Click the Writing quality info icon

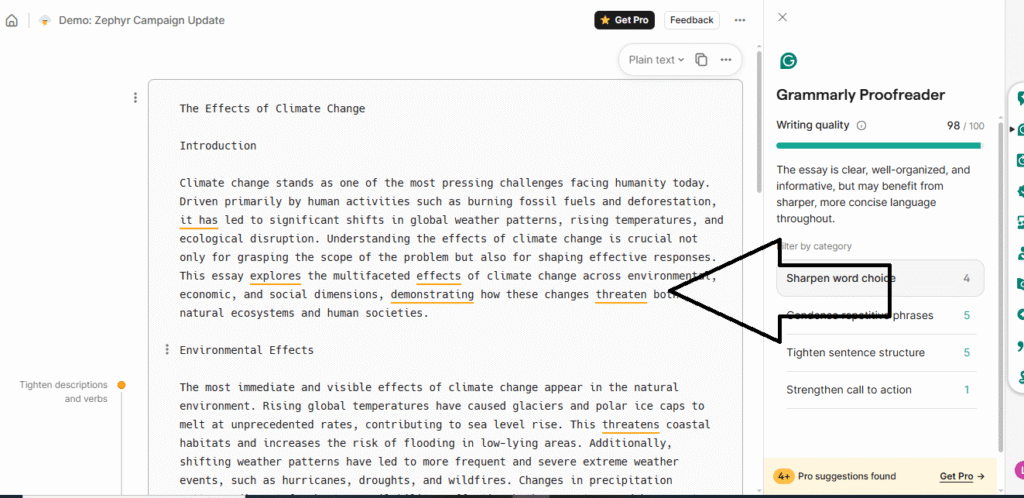[x=862, y=126]
